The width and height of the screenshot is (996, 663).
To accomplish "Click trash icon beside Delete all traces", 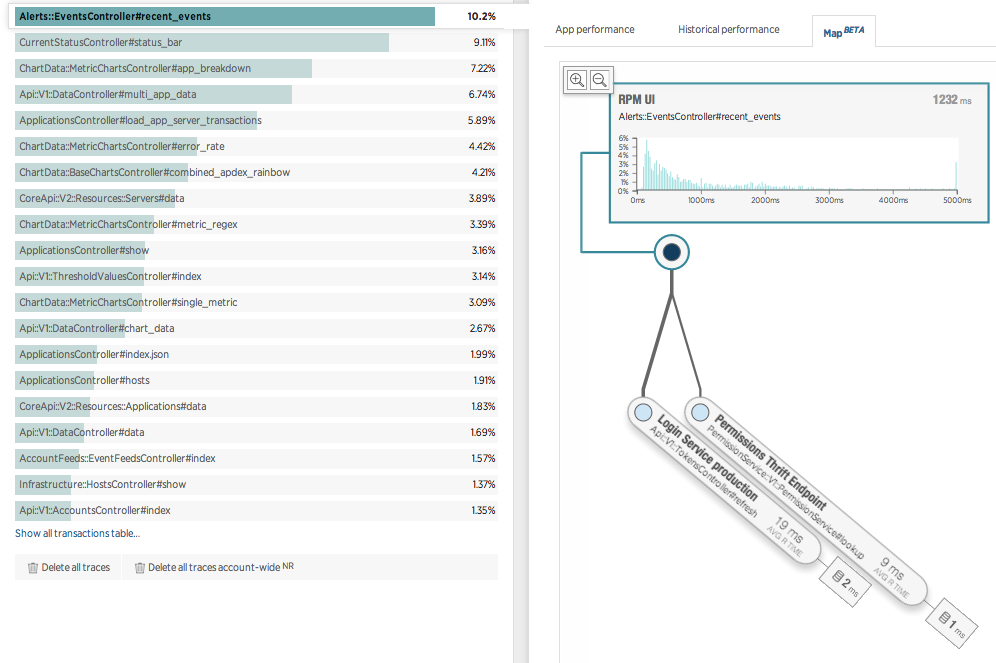I will tap(33, 568).
